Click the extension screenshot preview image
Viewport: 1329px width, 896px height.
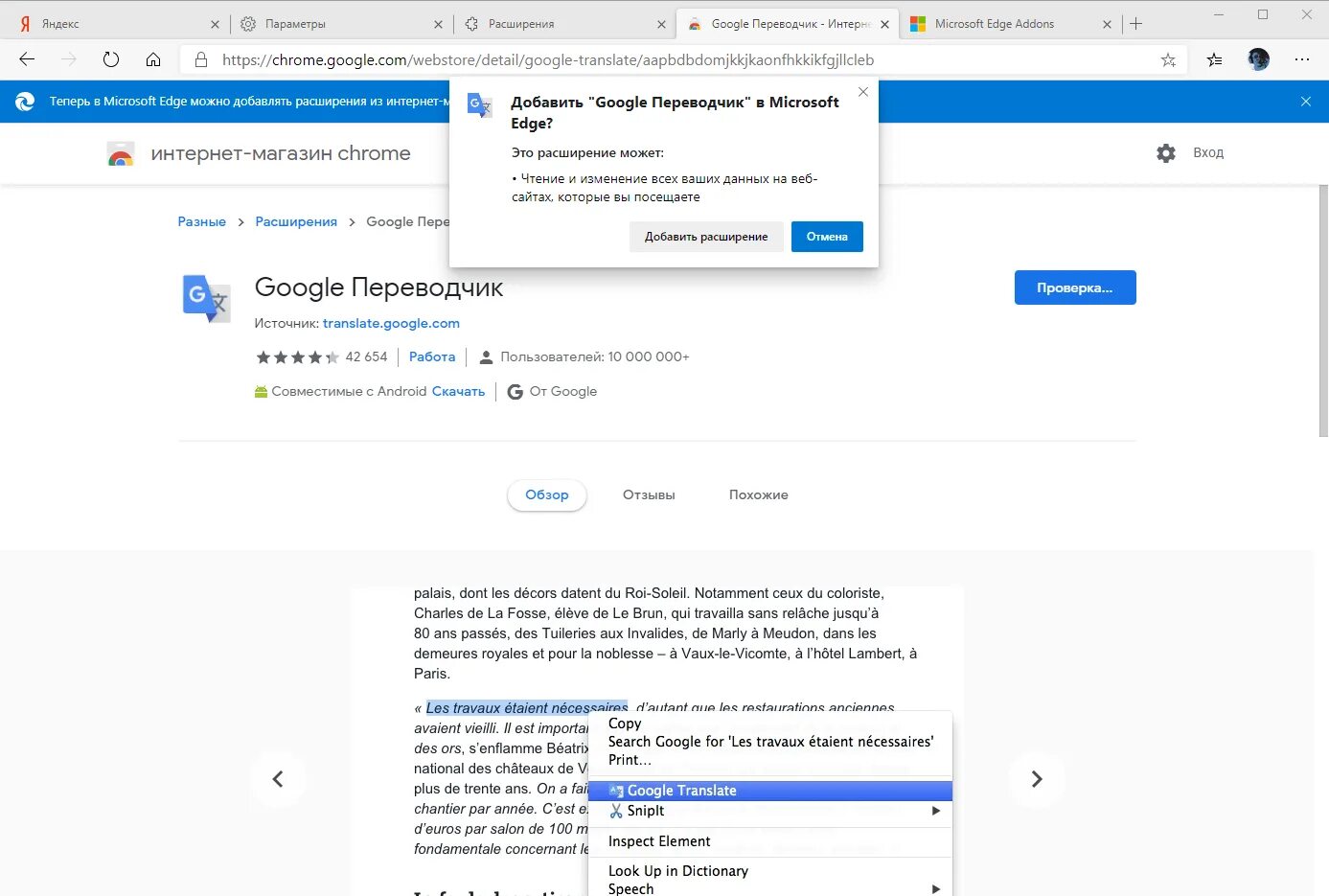(657, 743)
